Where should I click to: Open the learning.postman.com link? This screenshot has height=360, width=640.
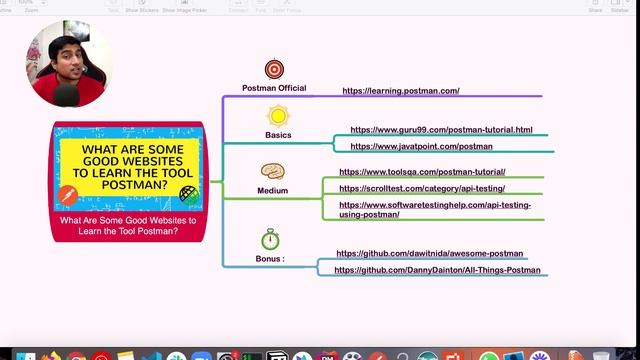tap(401, 91)
